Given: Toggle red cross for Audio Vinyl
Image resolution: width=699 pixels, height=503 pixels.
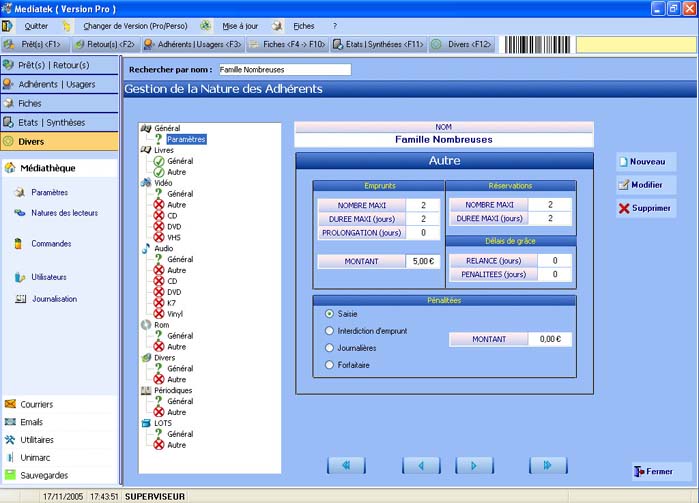Looking at the screenshot, I should (159, 314).
